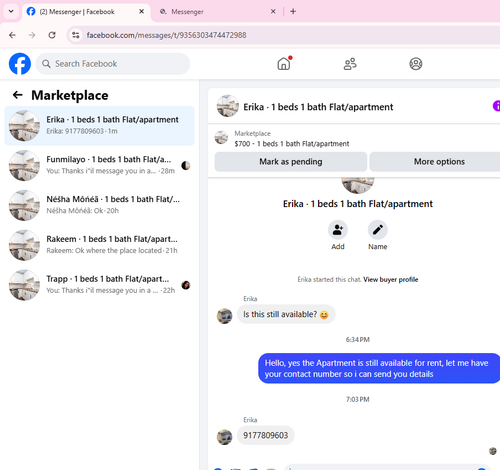The height and width of the screenshot is (470, 500).
Task: Open conversation information purple icon
Action: point(496,106)
